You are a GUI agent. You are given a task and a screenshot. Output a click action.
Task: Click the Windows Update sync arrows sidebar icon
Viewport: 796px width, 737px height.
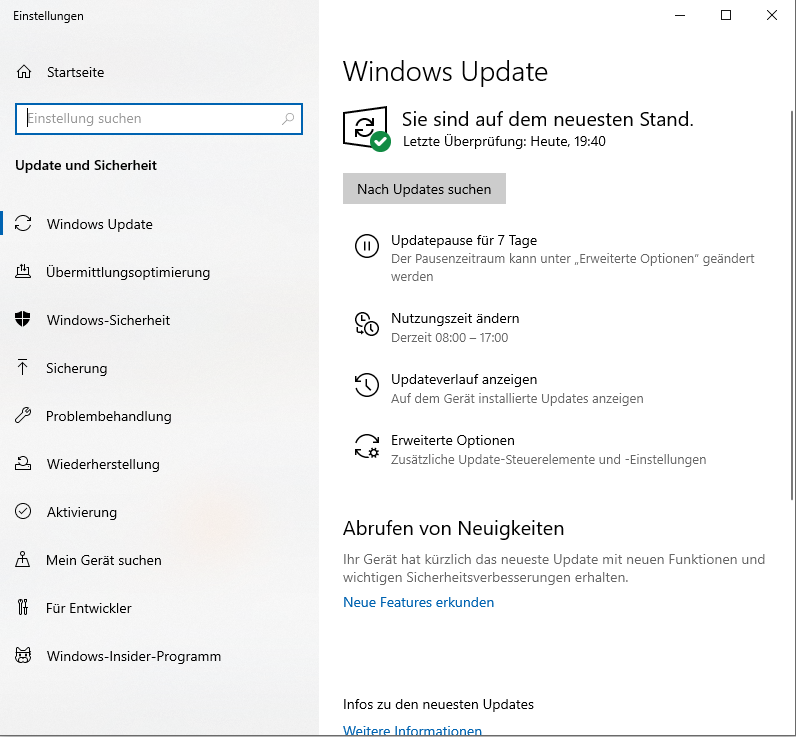23,223
